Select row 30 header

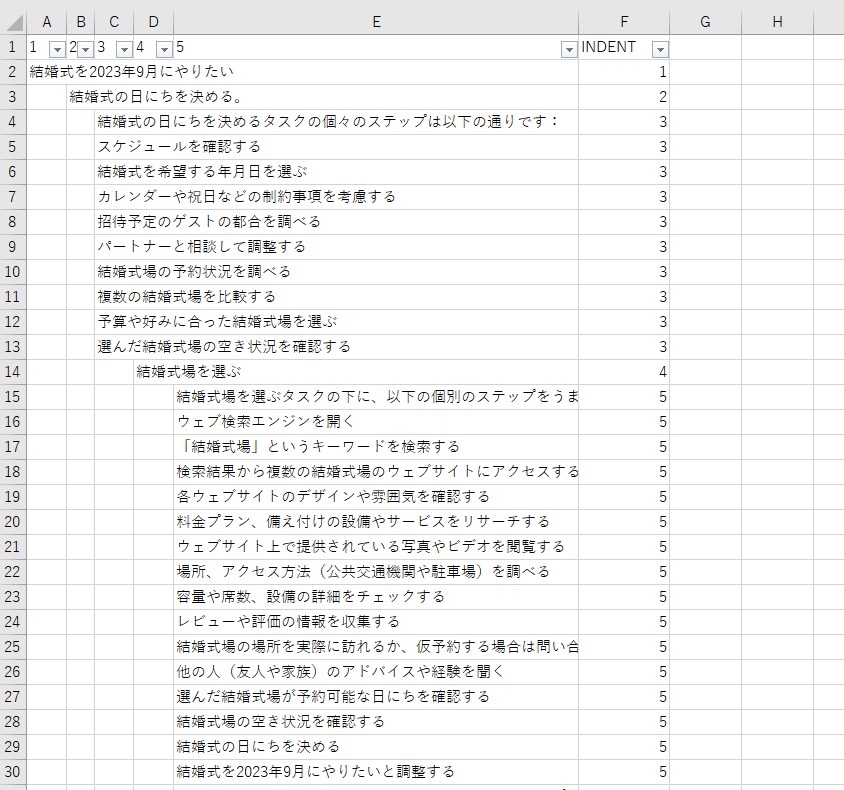tap(13, 772)
